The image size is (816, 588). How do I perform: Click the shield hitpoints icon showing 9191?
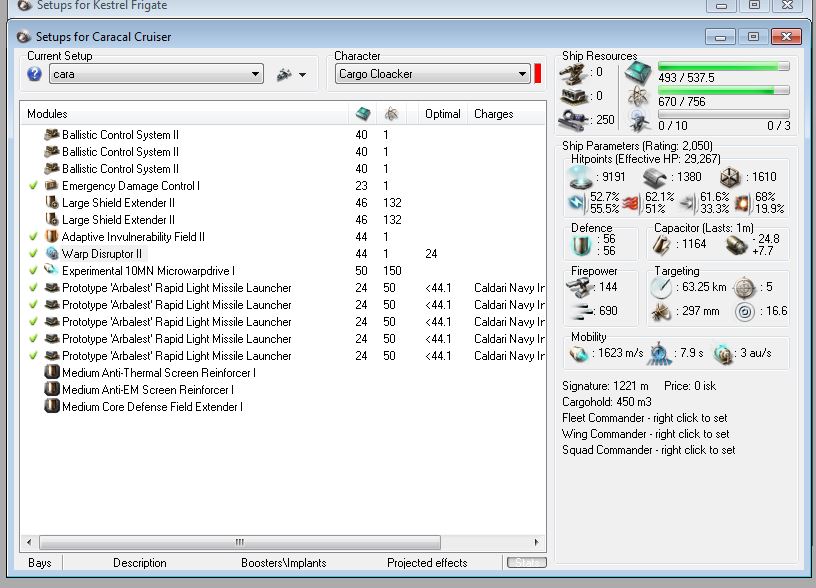[580, 177]
